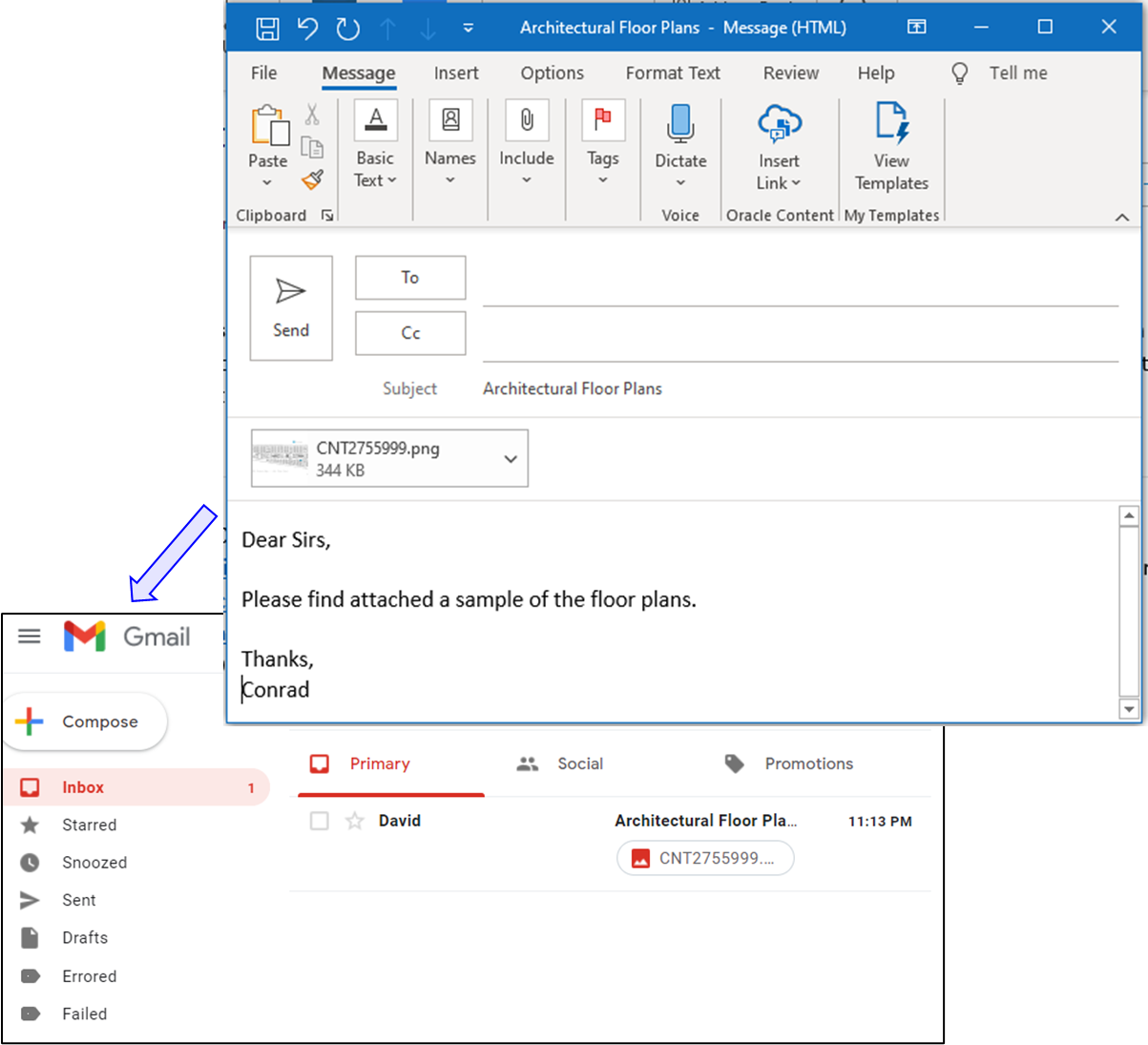The width and height of the screenshot is (1148, 1045).
Task: Switch to the Format Text tab
Action: click(672, 73)
